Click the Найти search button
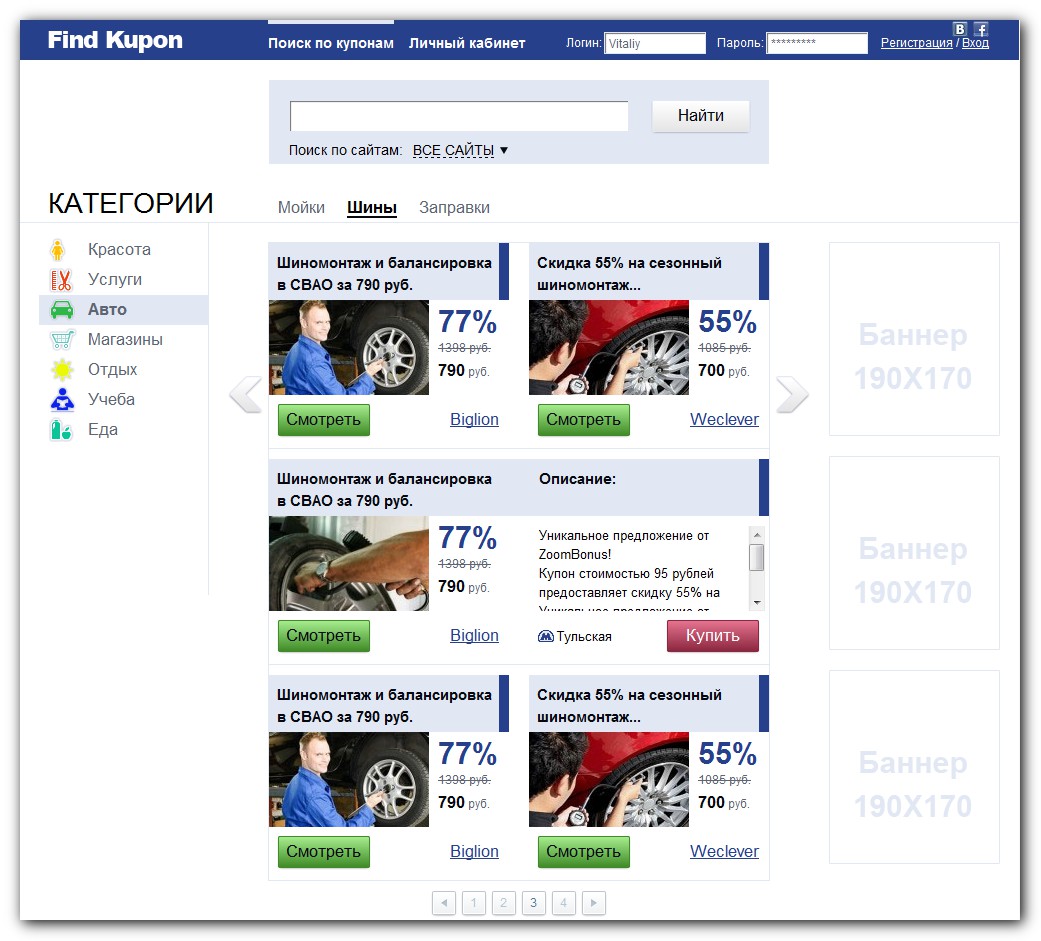Viewport: 1041px width, 941px height. click(x=700, y=116)
